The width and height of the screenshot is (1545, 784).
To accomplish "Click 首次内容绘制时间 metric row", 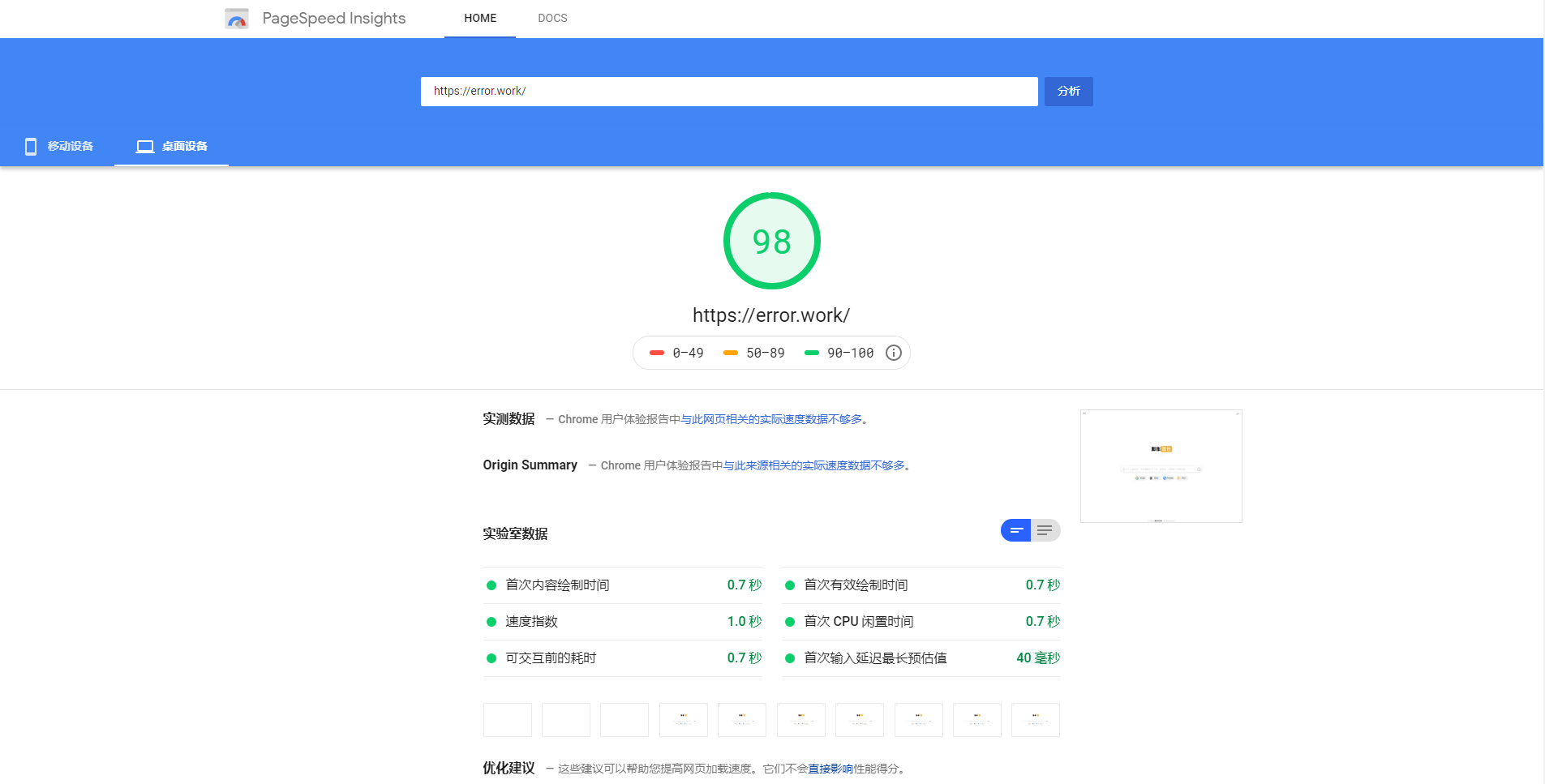I will [623, 585].
